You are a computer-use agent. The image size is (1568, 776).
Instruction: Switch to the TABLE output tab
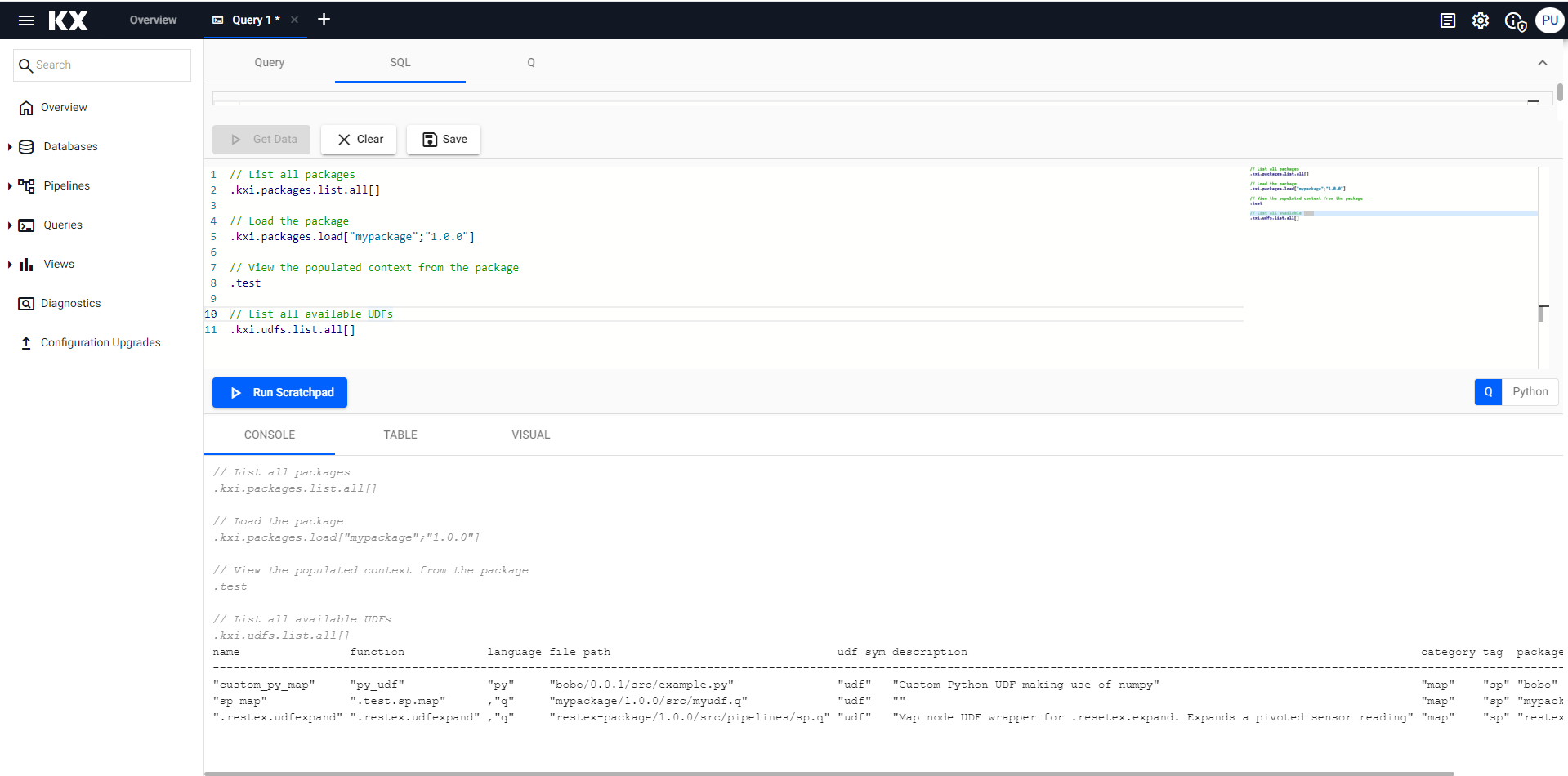pyautogui.click(x=400, y=435)
